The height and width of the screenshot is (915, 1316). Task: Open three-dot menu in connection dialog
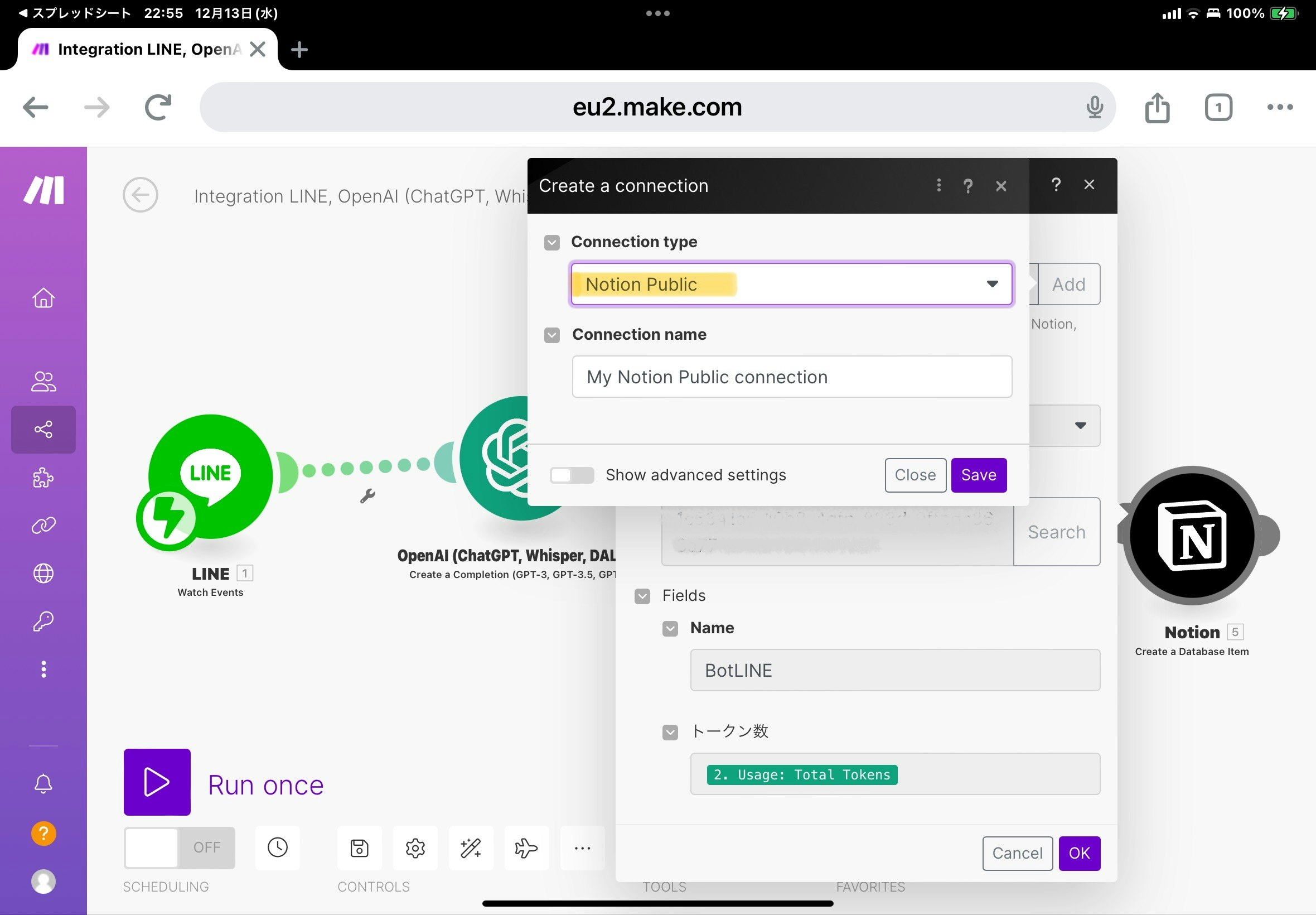[938, 185]
